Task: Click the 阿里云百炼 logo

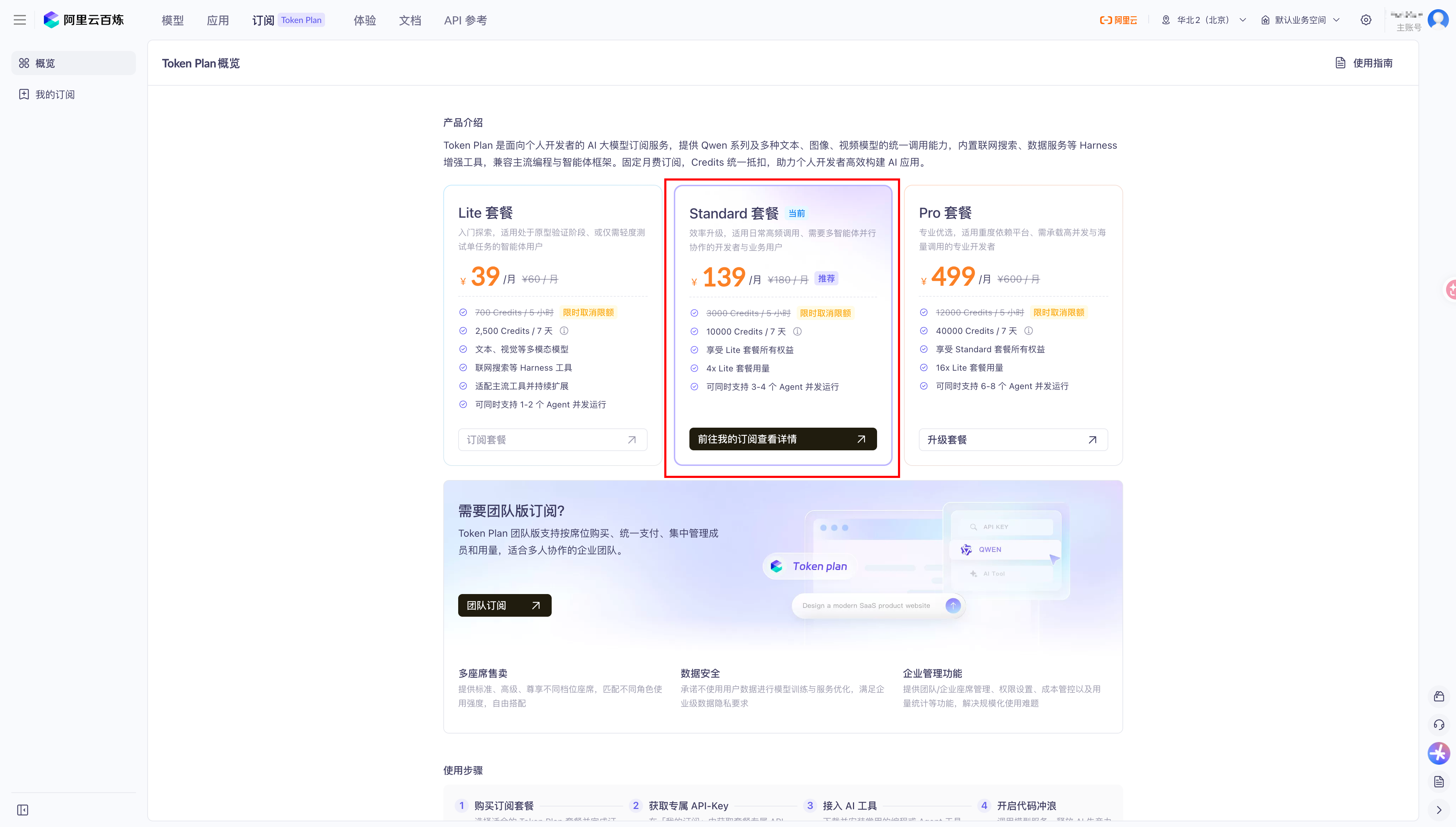Action: tap(84, 20)
